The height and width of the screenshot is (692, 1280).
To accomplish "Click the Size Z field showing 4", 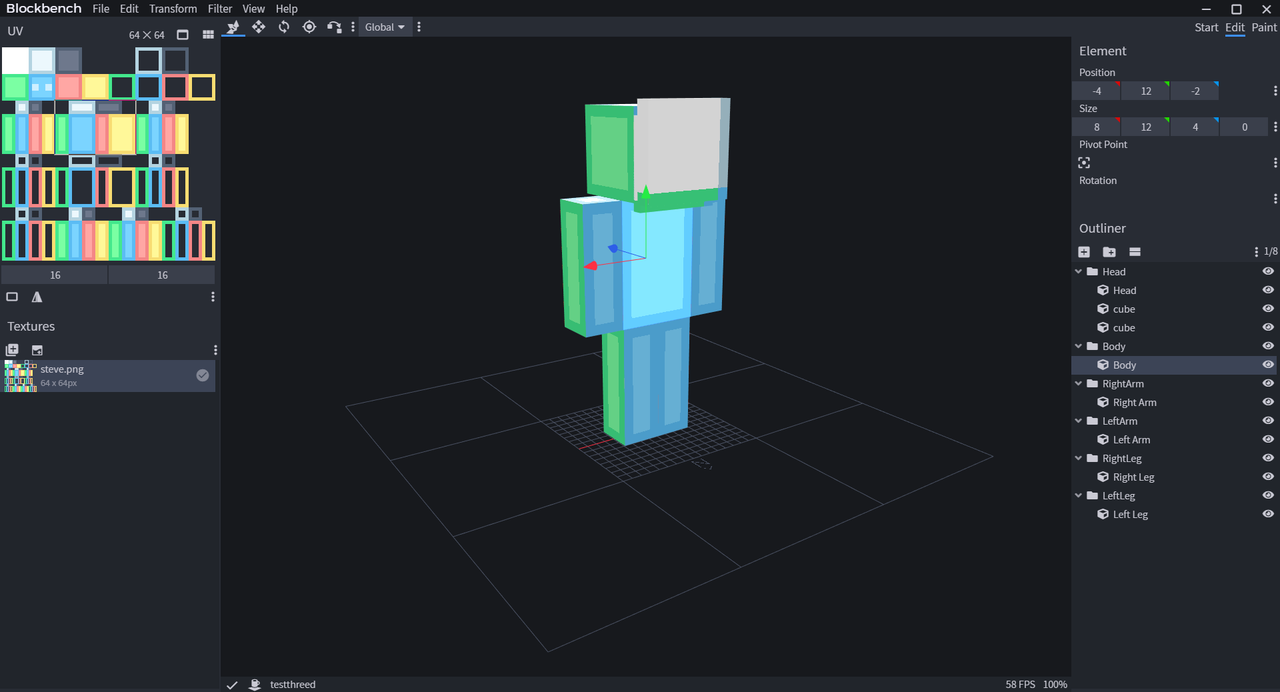I will pos(1195,127).
